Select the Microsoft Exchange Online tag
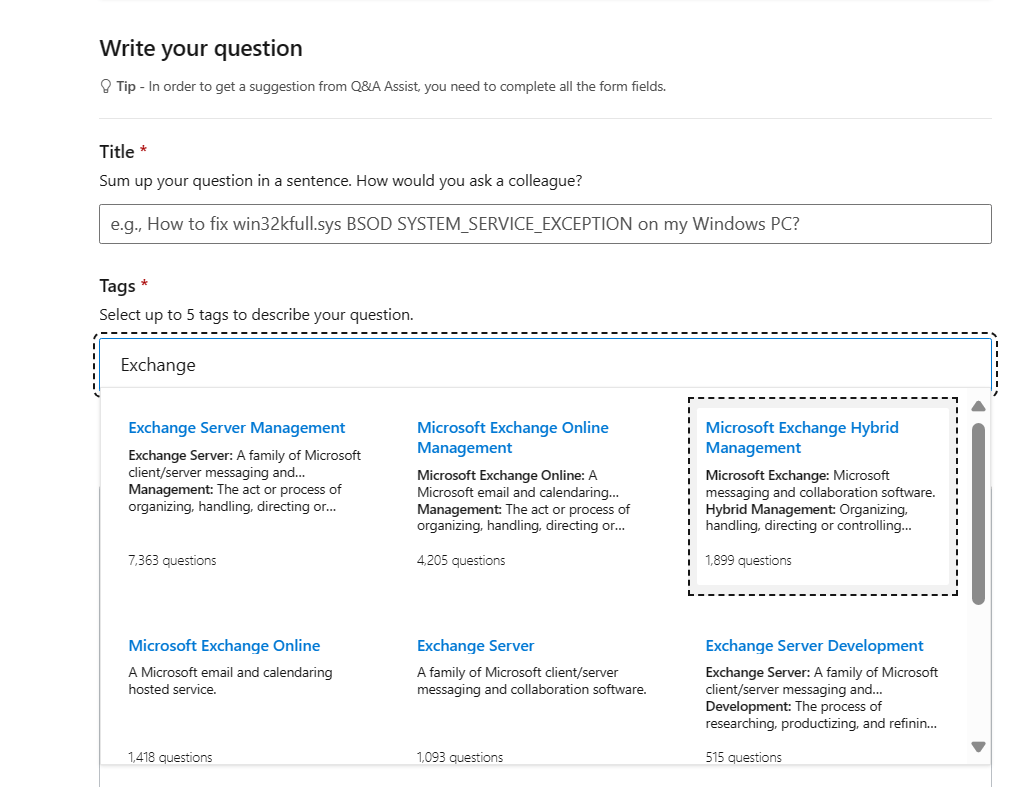Viewport: 1020px width, 787px height. (x=224, y=645)
